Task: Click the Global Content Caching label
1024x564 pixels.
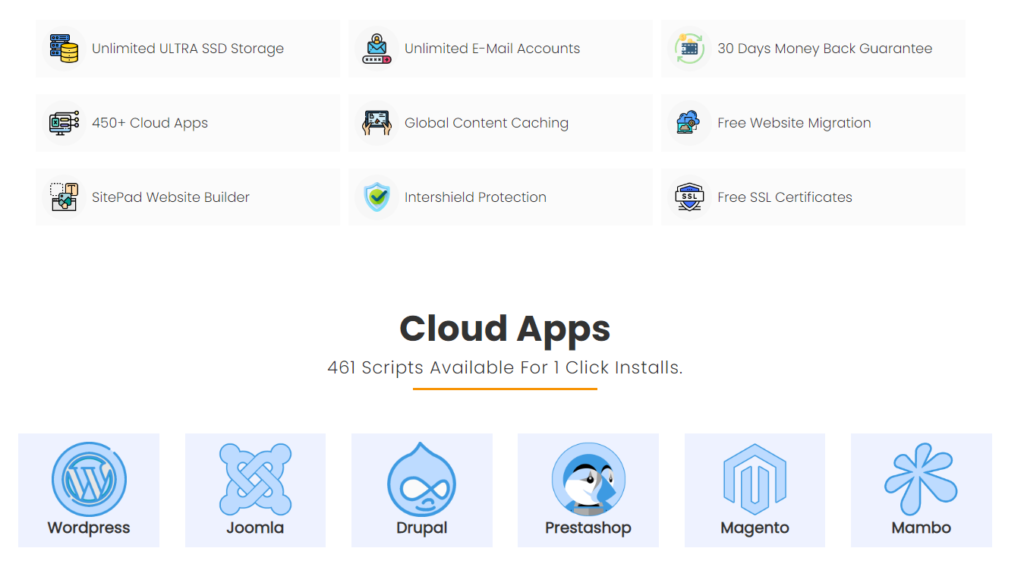Action: tap(486, 123)
